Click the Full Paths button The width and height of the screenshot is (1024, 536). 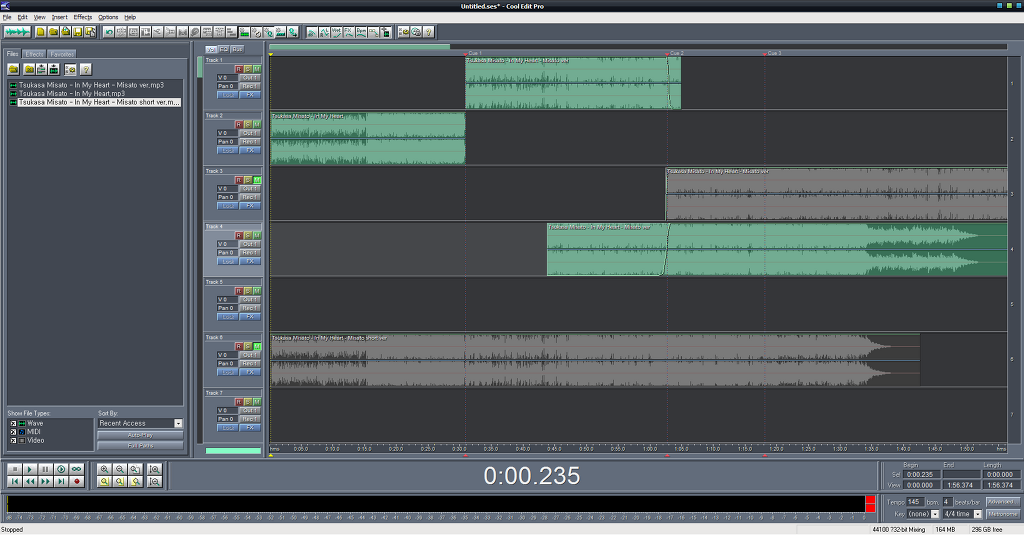(x=140, y=444)
